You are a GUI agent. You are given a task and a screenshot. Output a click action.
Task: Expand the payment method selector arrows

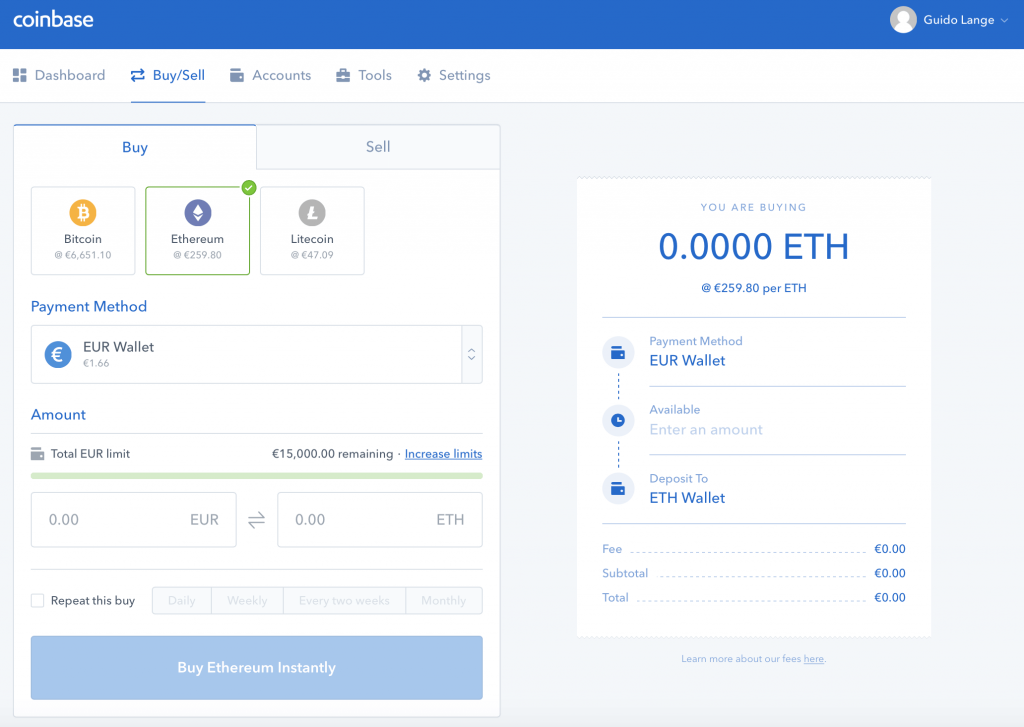[472, 355]
